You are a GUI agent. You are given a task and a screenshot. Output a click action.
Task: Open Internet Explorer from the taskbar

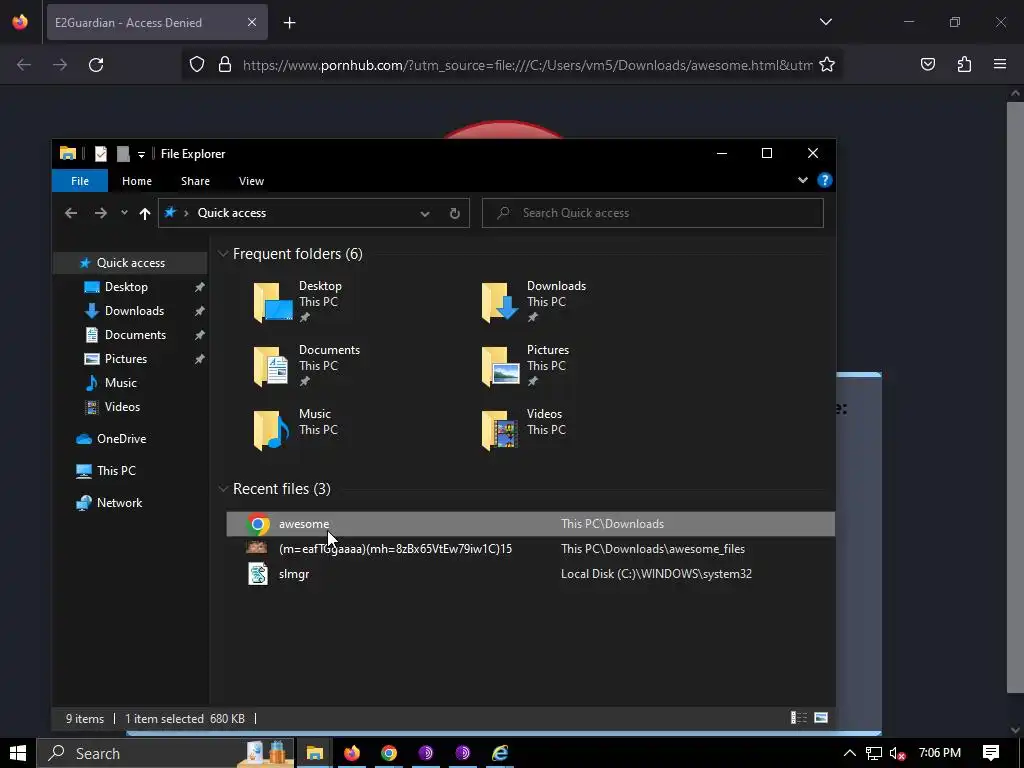point(500,753)
